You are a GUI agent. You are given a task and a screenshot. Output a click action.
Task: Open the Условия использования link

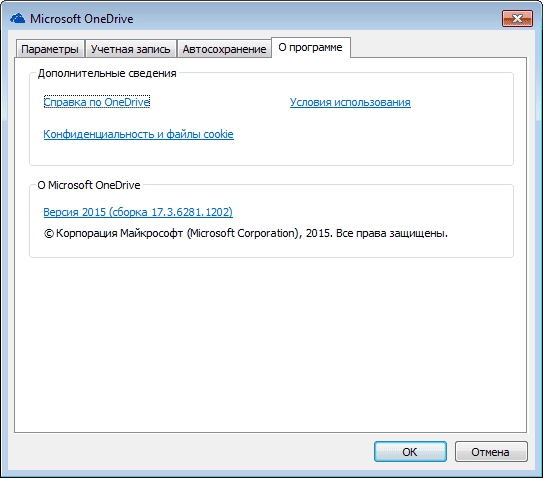(350, 102)
